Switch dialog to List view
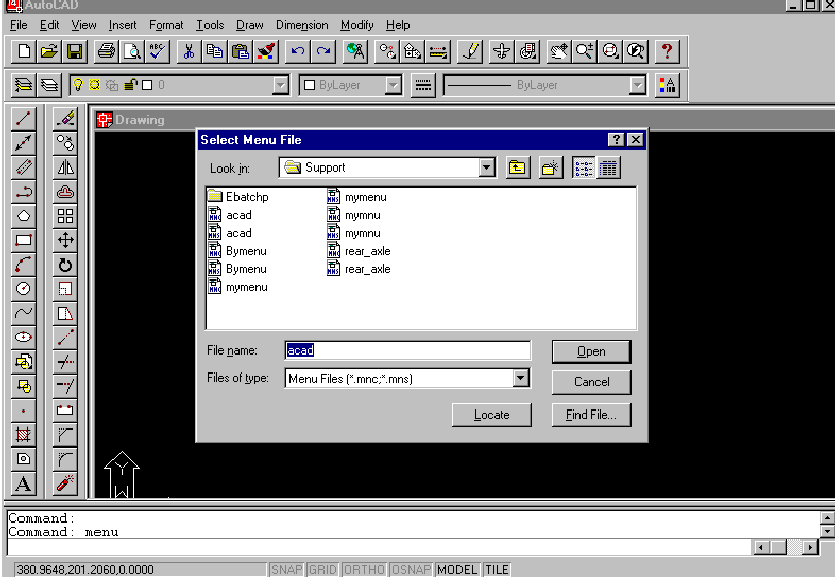The image size is (835, 577). tap(584, 168)
